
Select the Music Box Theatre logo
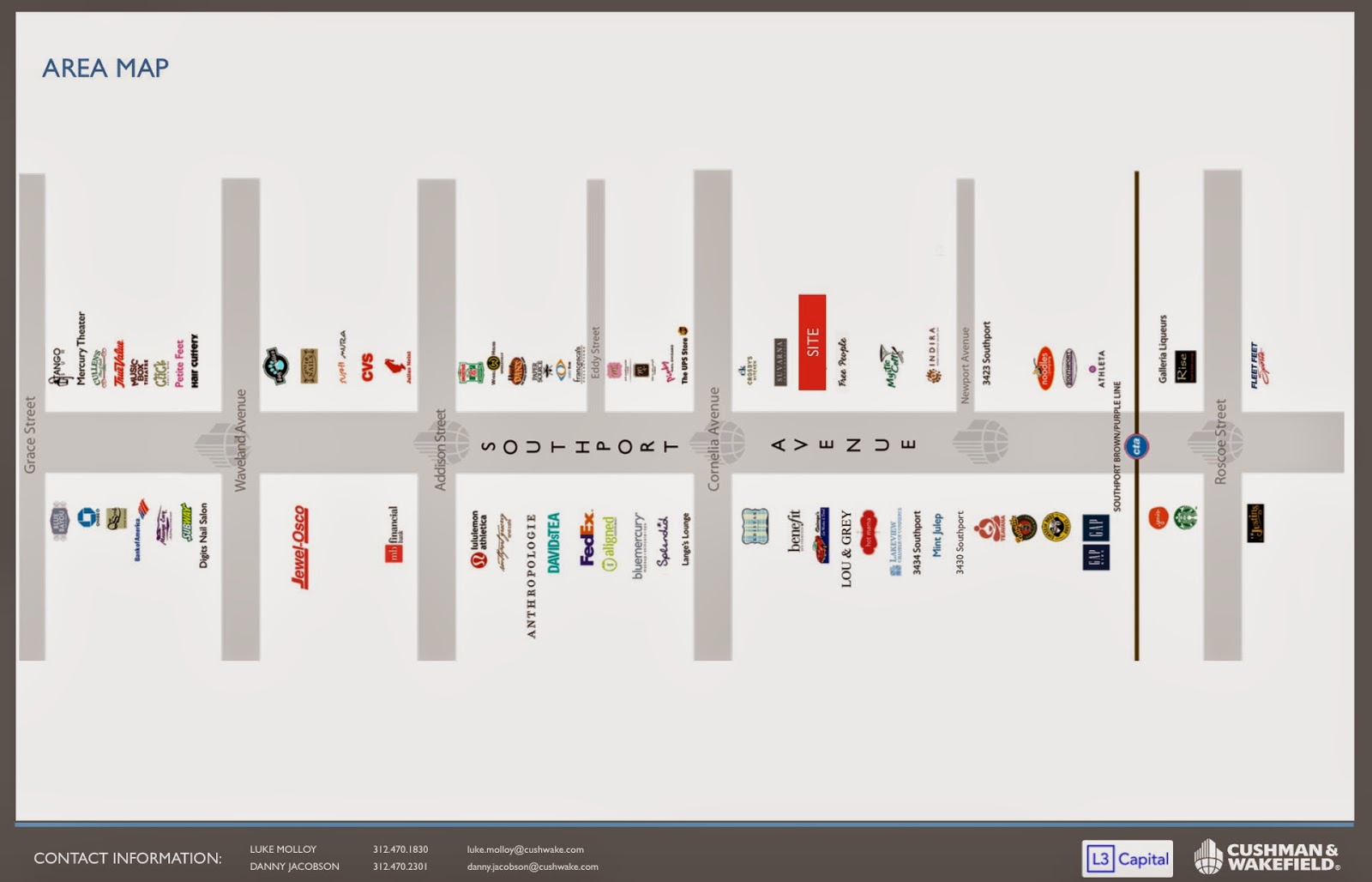coord(140,372)
